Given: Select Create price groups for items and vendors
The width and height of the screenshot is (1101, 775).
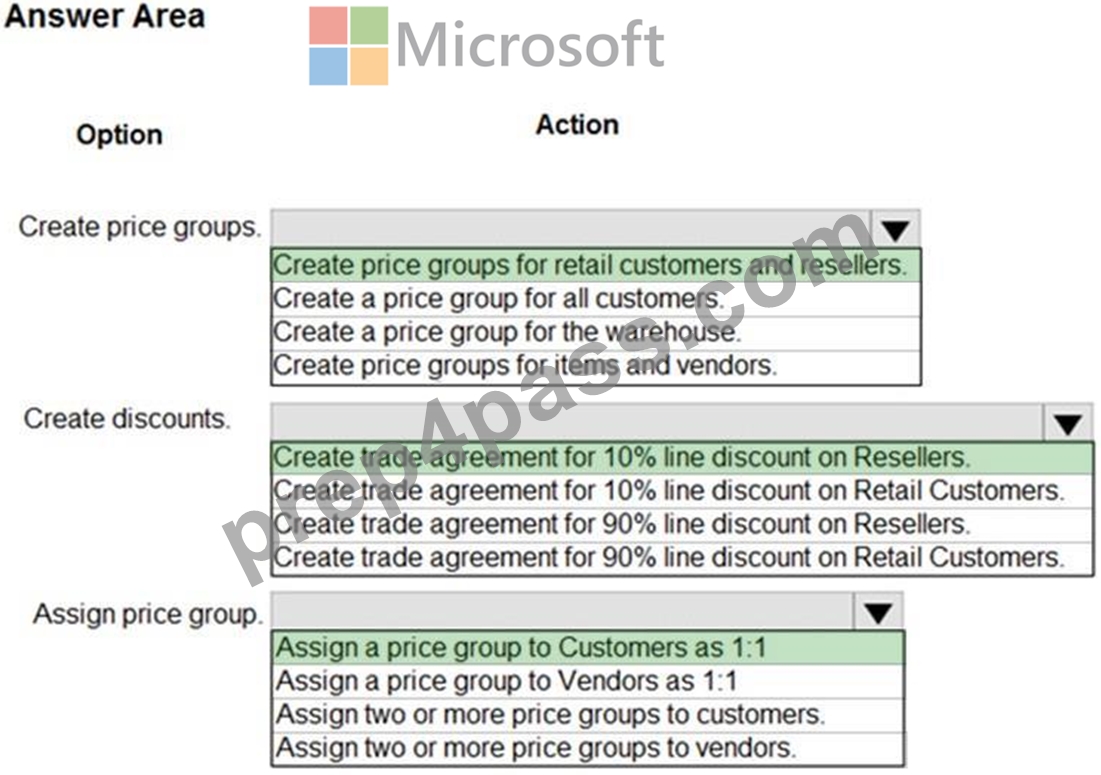Looking at the screenshot, I should point(595,366).
